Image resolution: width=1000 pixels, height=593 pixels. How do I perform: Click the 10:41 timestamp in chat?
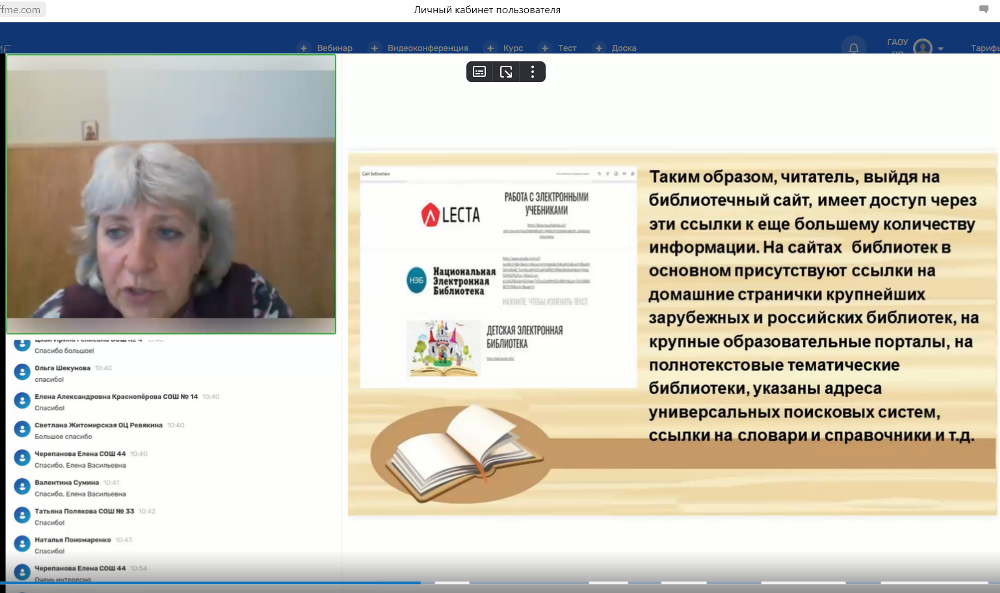click(x=112, y=483)
